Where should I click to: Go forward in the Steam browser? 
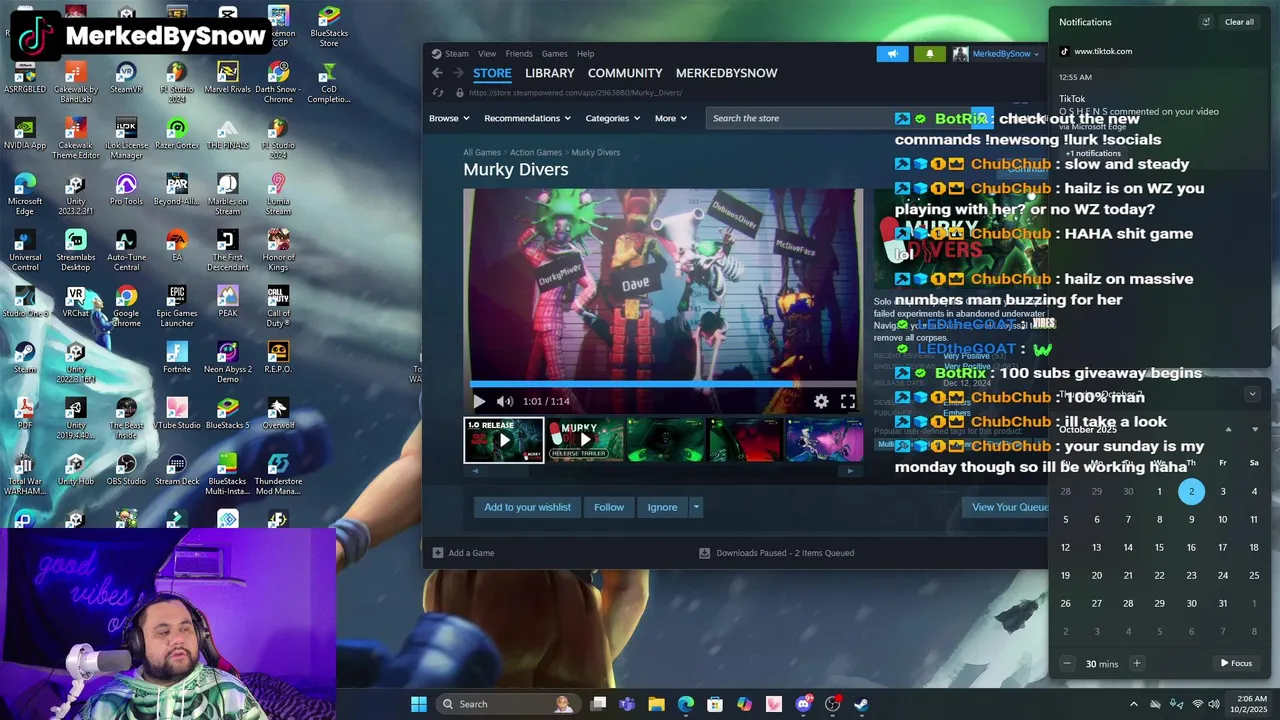[458, 73]
